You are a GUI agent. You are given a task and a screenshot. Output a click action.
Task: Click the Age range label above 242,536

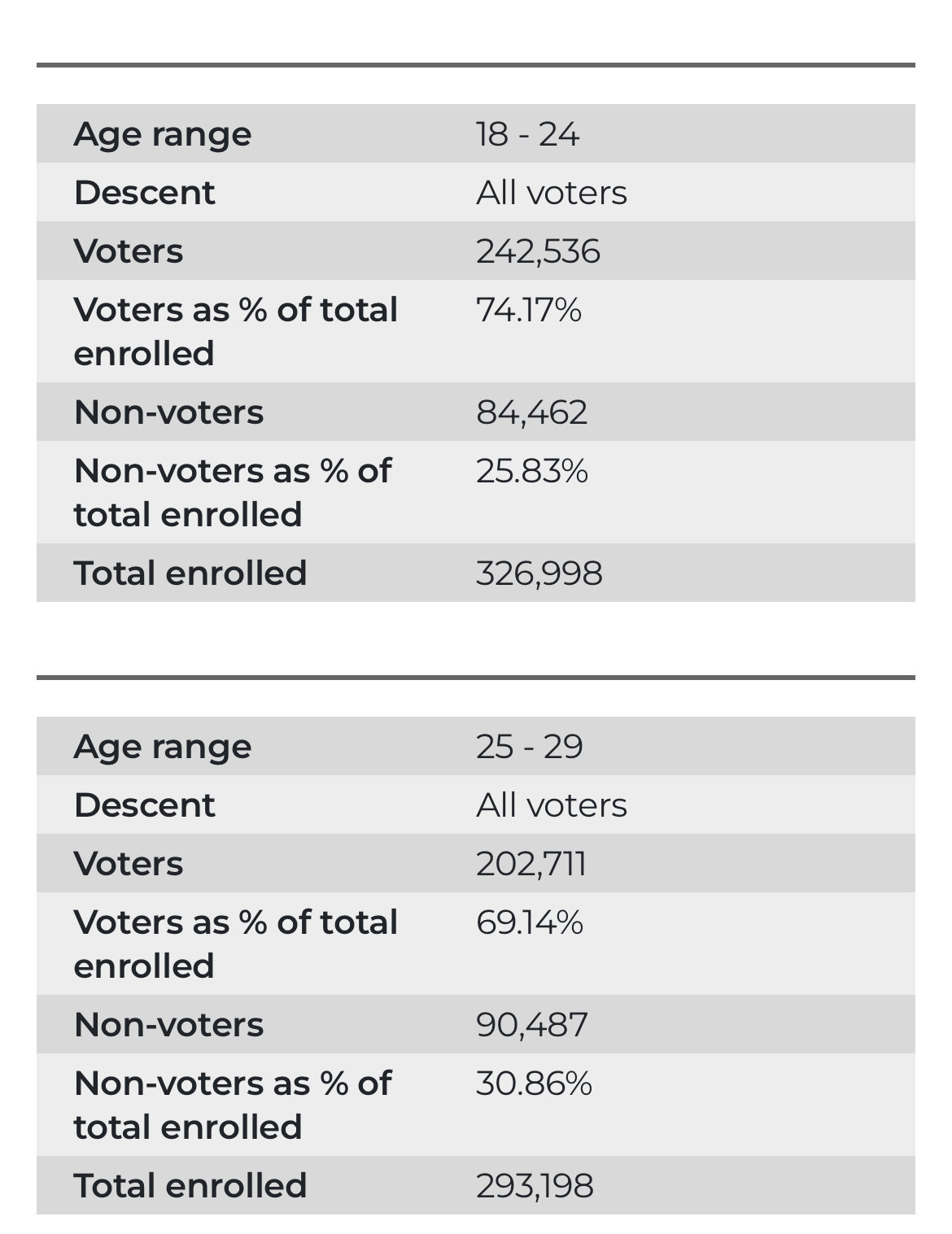pyautogui.click(x=162, y=134)
